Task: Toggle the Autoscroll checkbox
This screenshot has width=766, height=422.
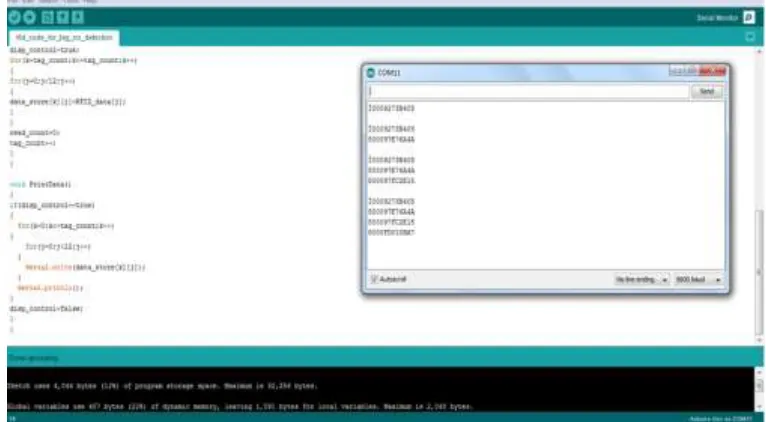Action: click(374, 279)
